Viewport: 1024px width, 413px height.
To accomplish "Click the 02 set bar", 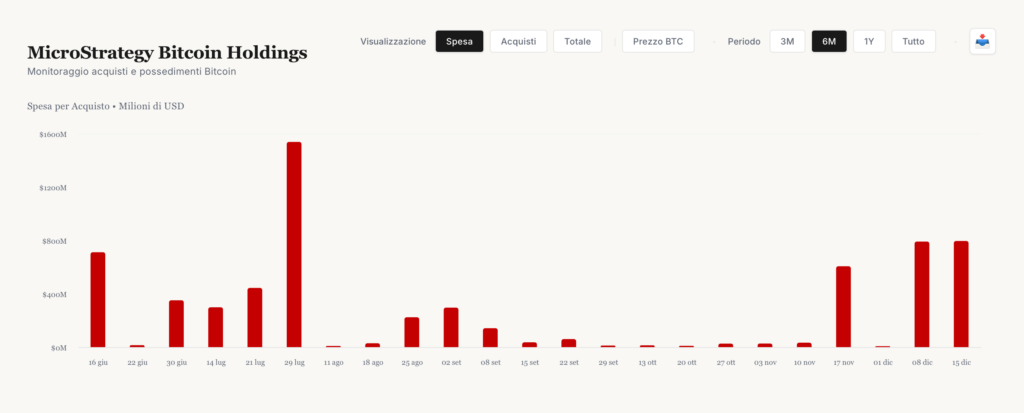I will (451, 327).
